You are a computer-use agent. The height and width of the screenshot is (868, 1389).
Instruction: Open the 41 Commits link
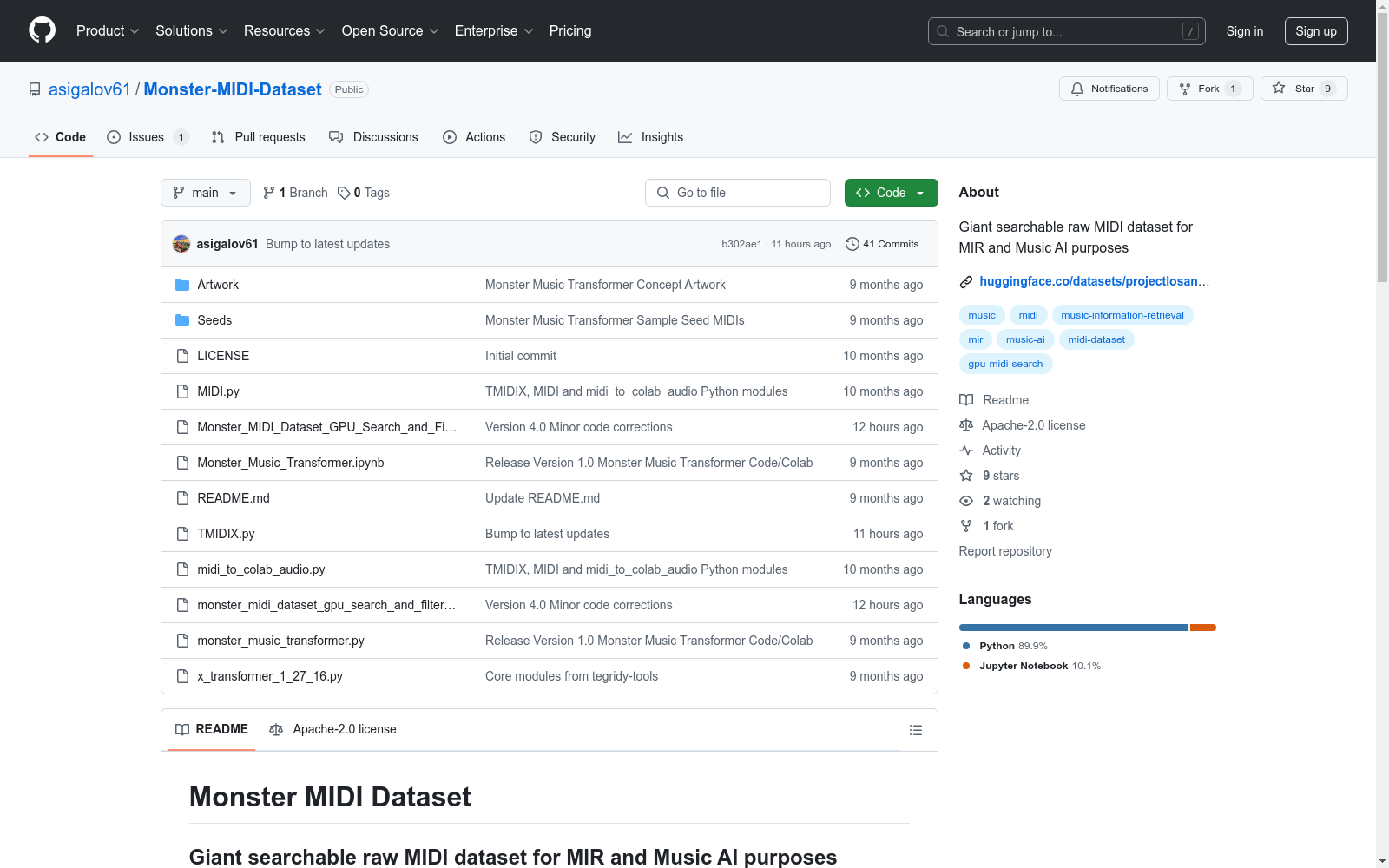(x=882, y=244)
